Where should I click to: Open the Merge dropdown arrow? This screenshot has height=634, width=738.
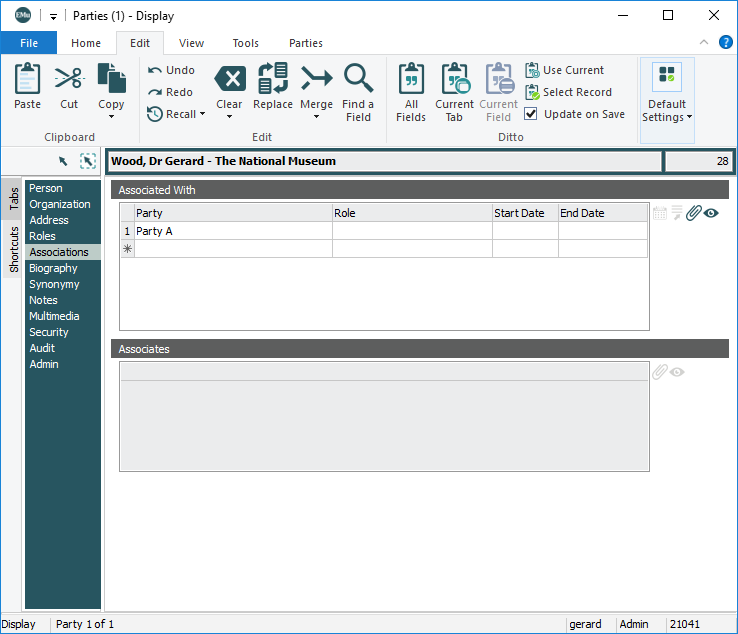tap(316, 117)
